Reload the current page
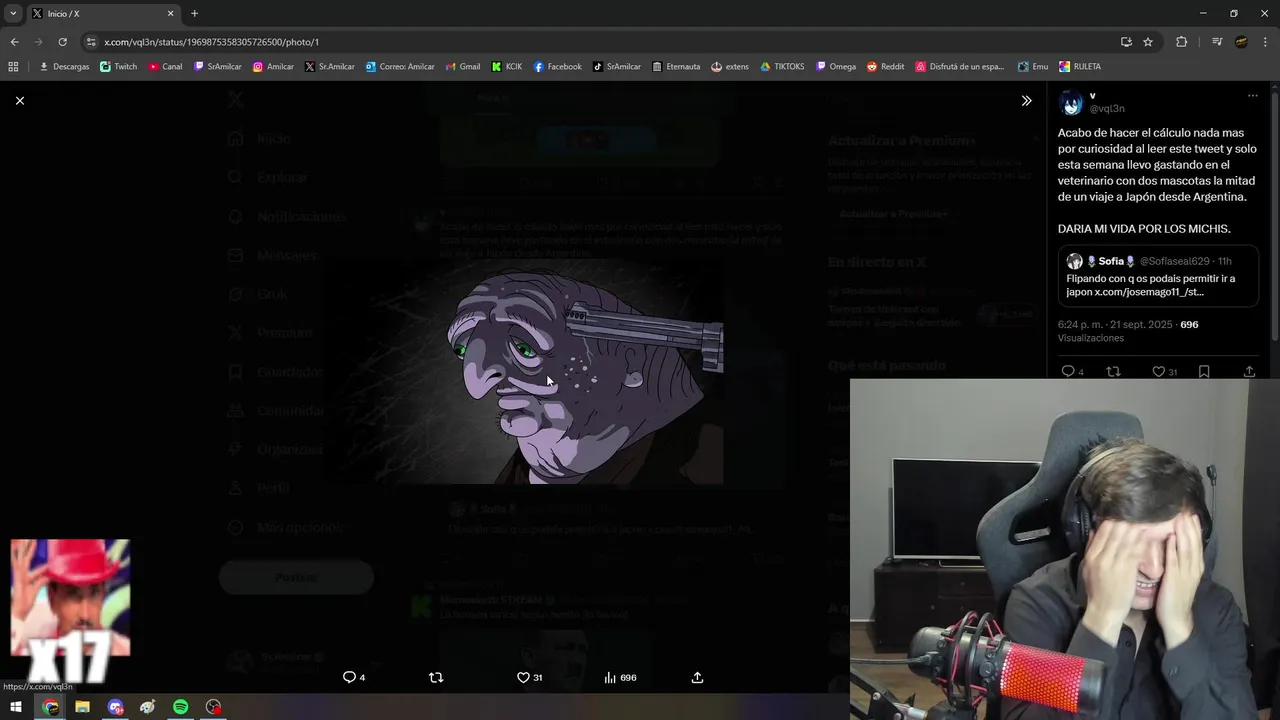Image resolution: width=1280 pixels, height=720 pixels. [62, 42]
